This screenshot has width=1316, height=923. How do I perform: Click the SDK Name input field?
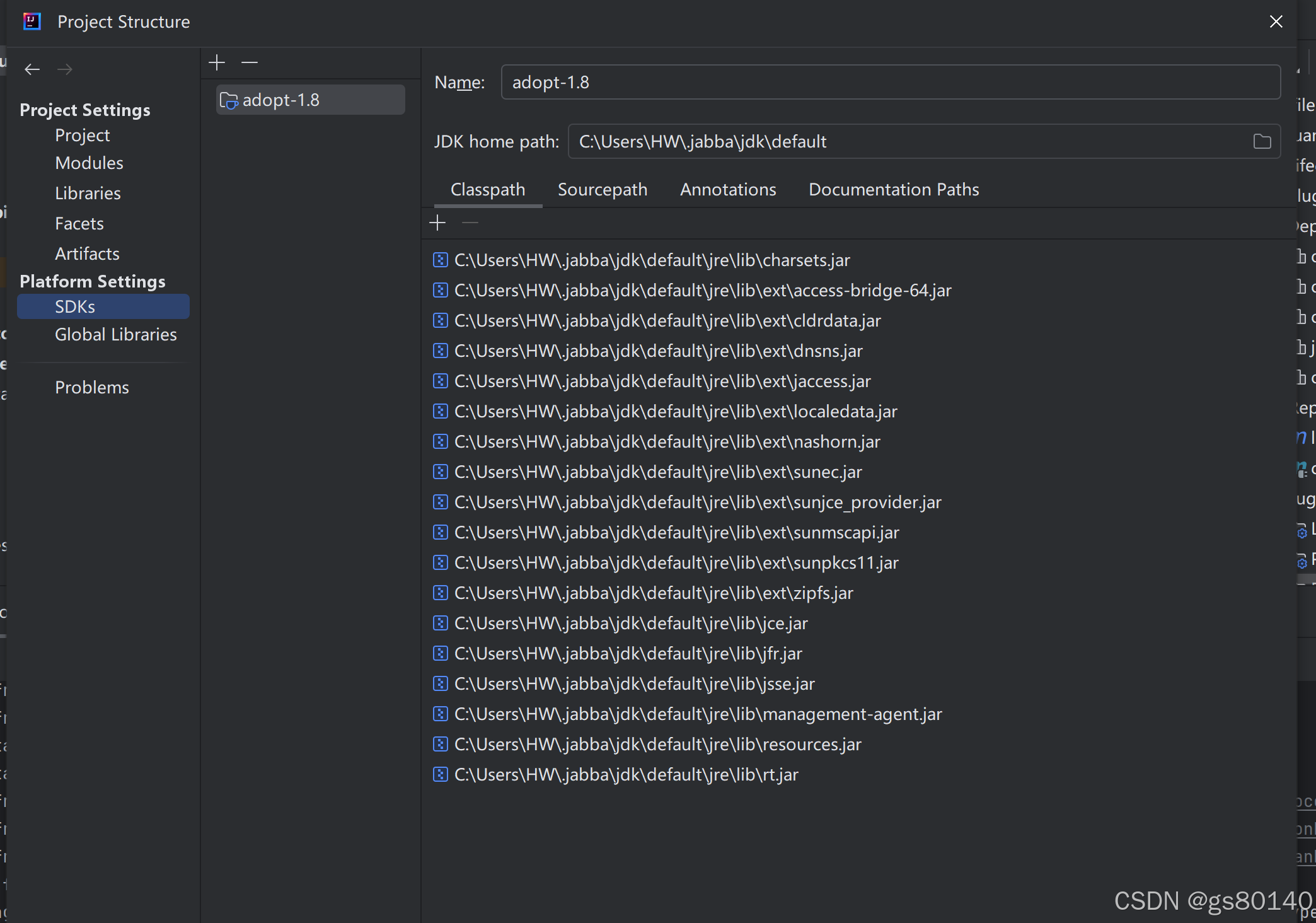tap(890, 83)
